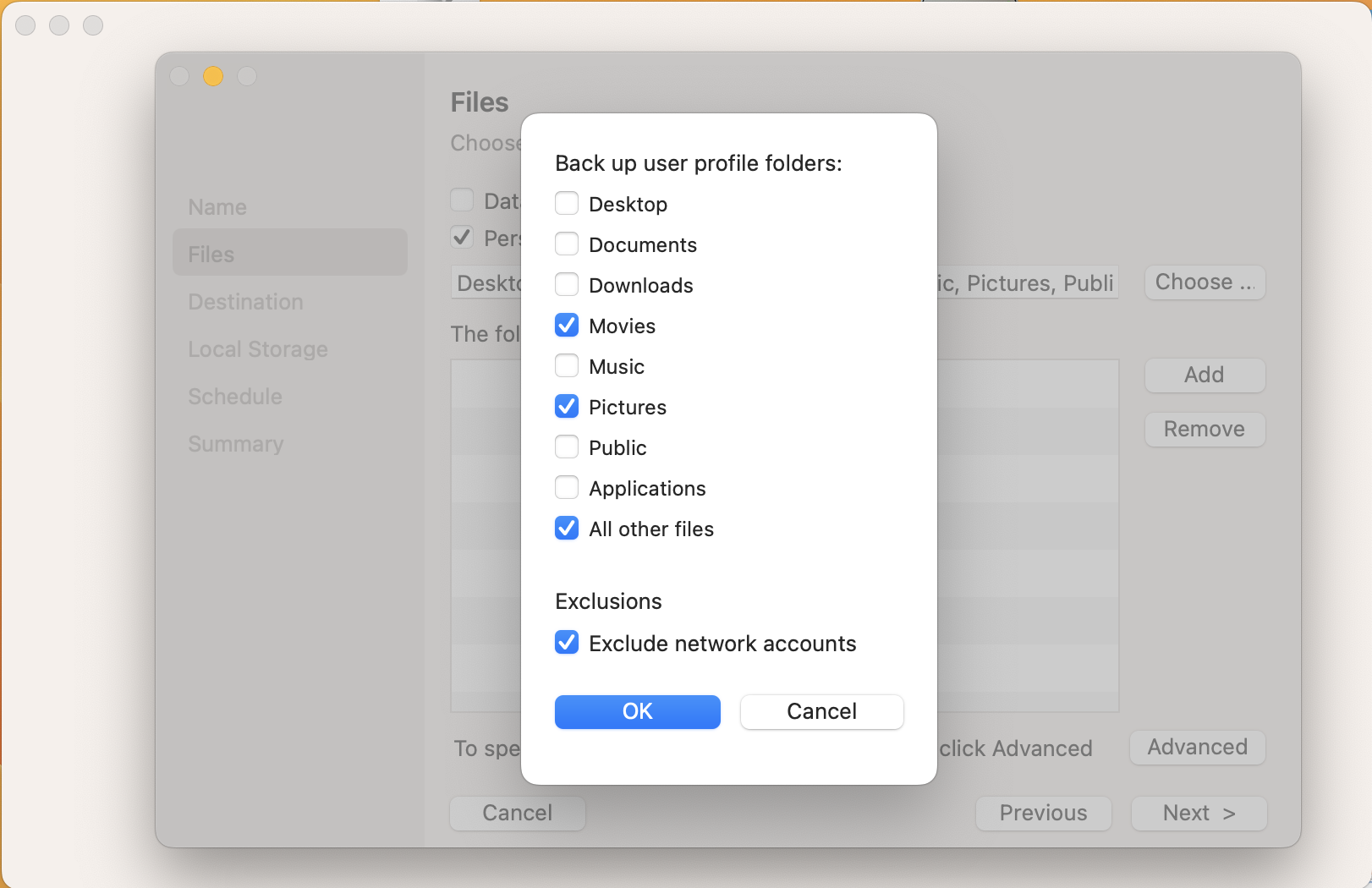Go to the Previous step
Image resolution: width=1372 pixels, height=888 pixels.
tap(1044, 813)
